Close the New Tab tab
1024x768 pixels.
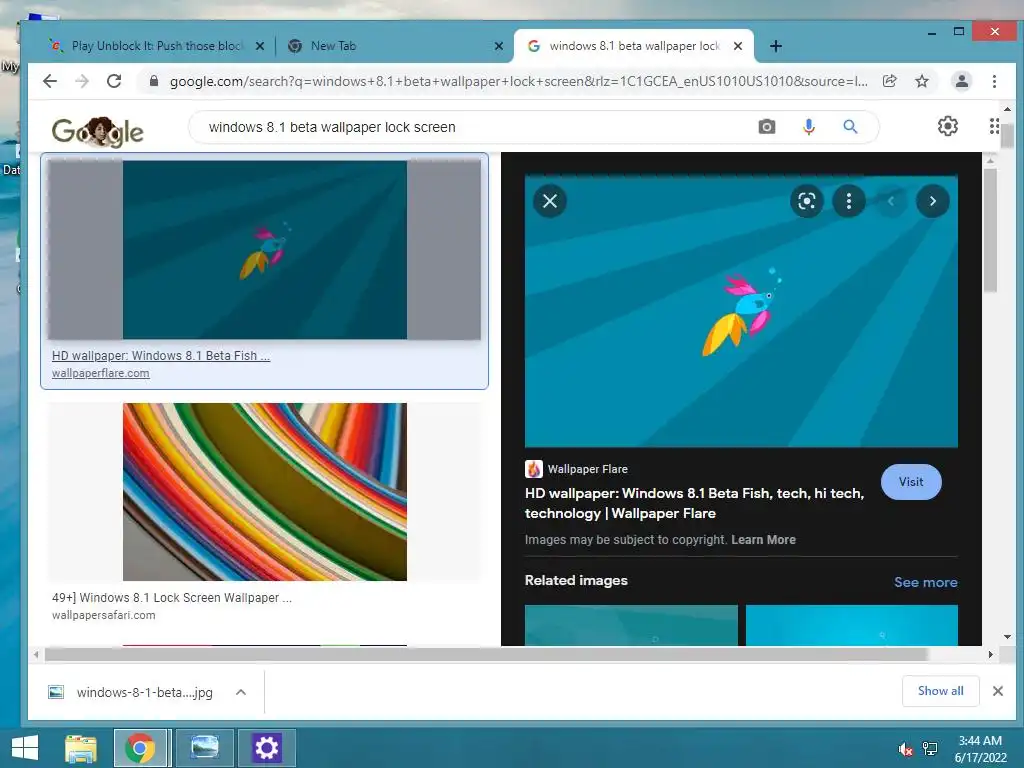(x=498, y=46)
